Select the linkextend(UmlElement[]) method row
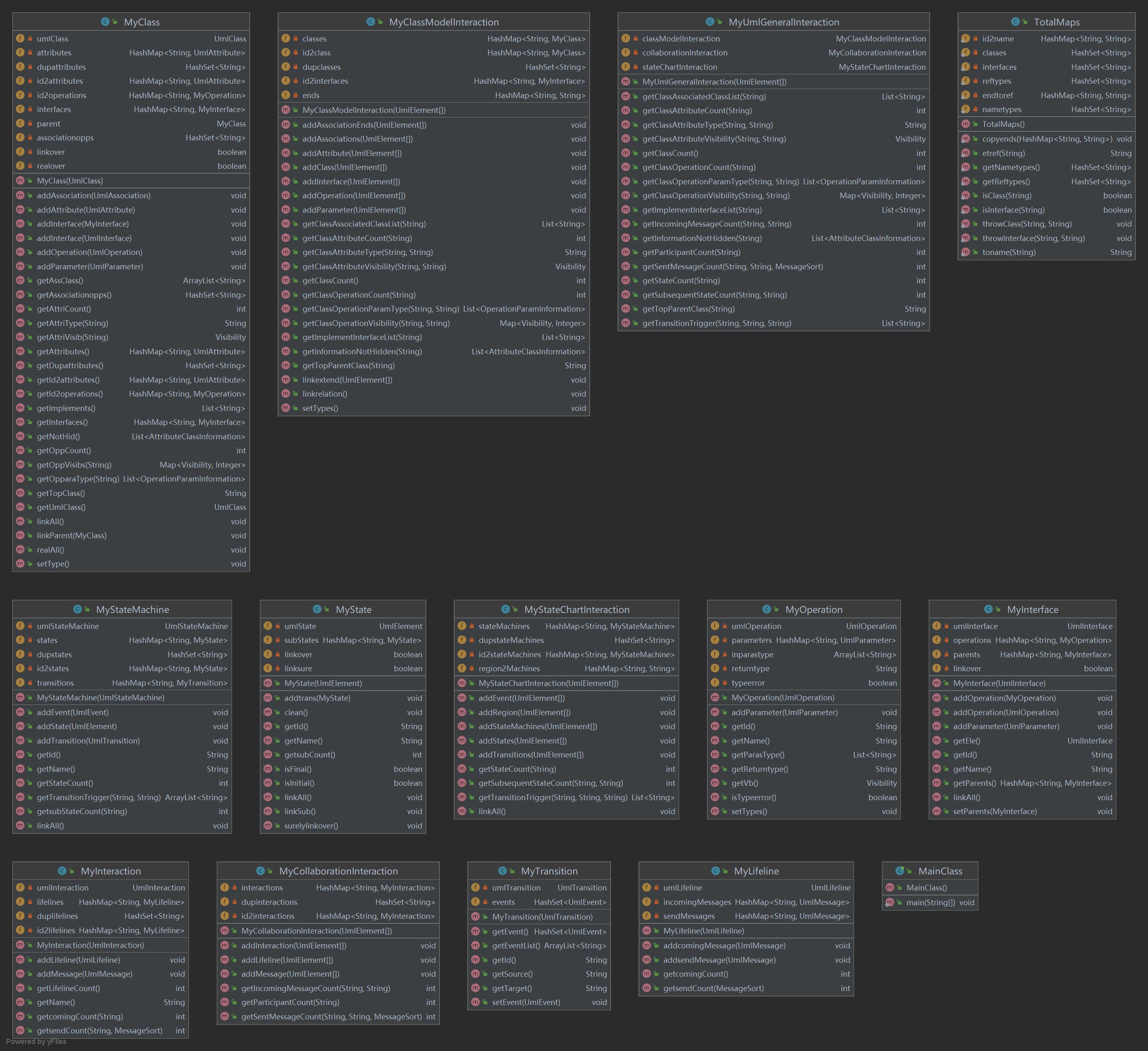 [x=433, y=380]
